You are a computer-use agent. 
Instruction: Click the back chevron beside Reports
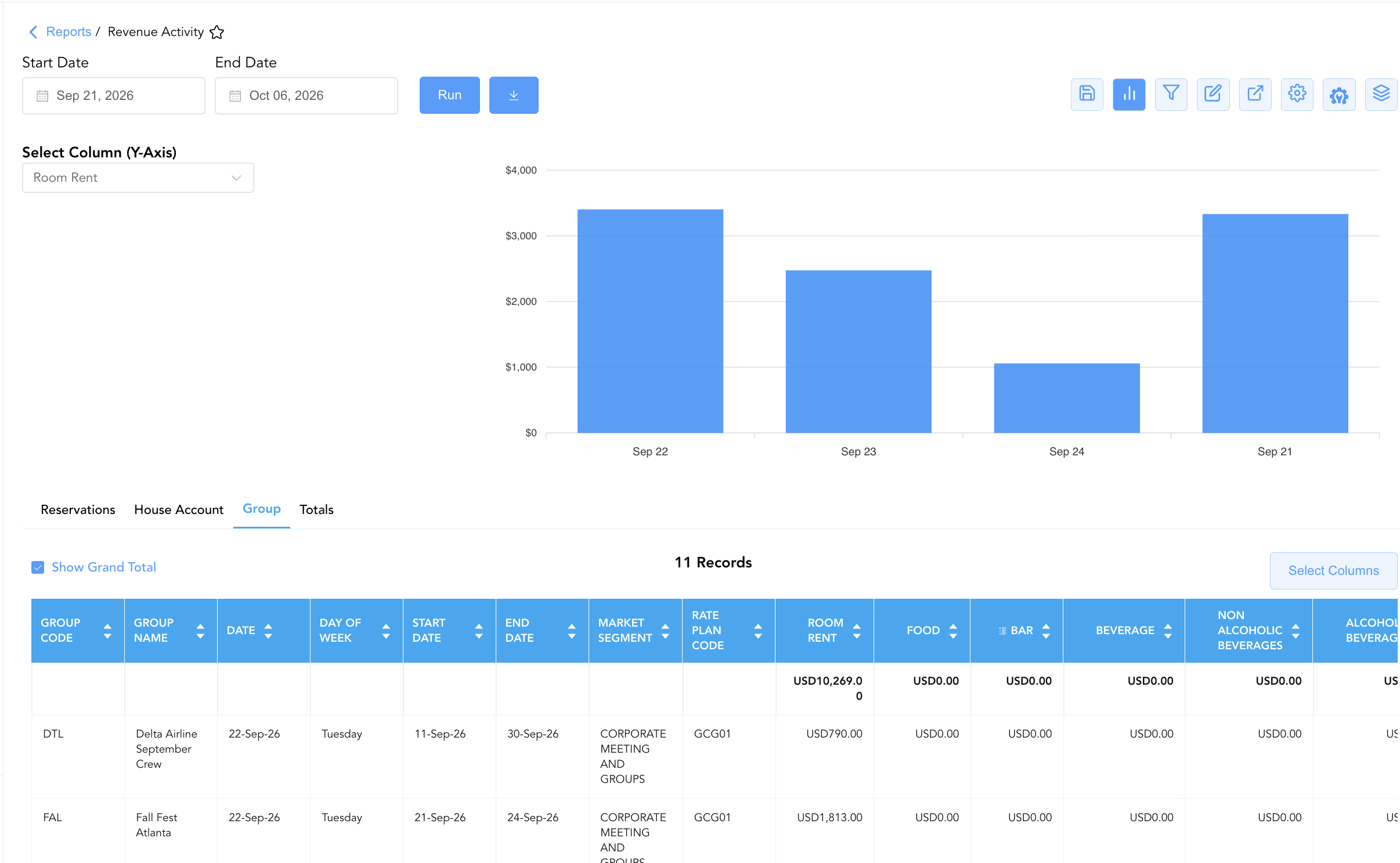click(x=34, y=32)
